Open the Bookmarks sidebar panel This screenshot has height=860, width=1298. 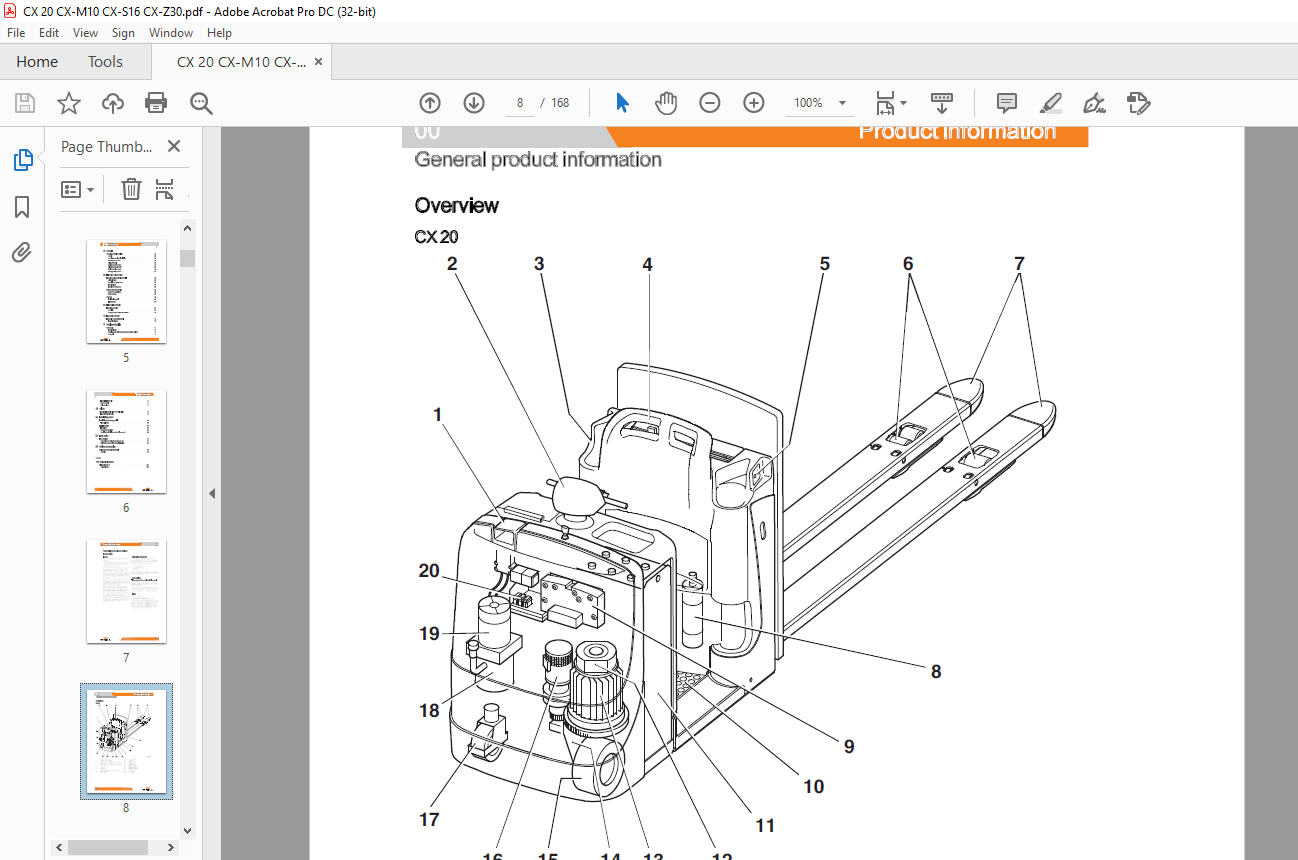tap(22, 207)
